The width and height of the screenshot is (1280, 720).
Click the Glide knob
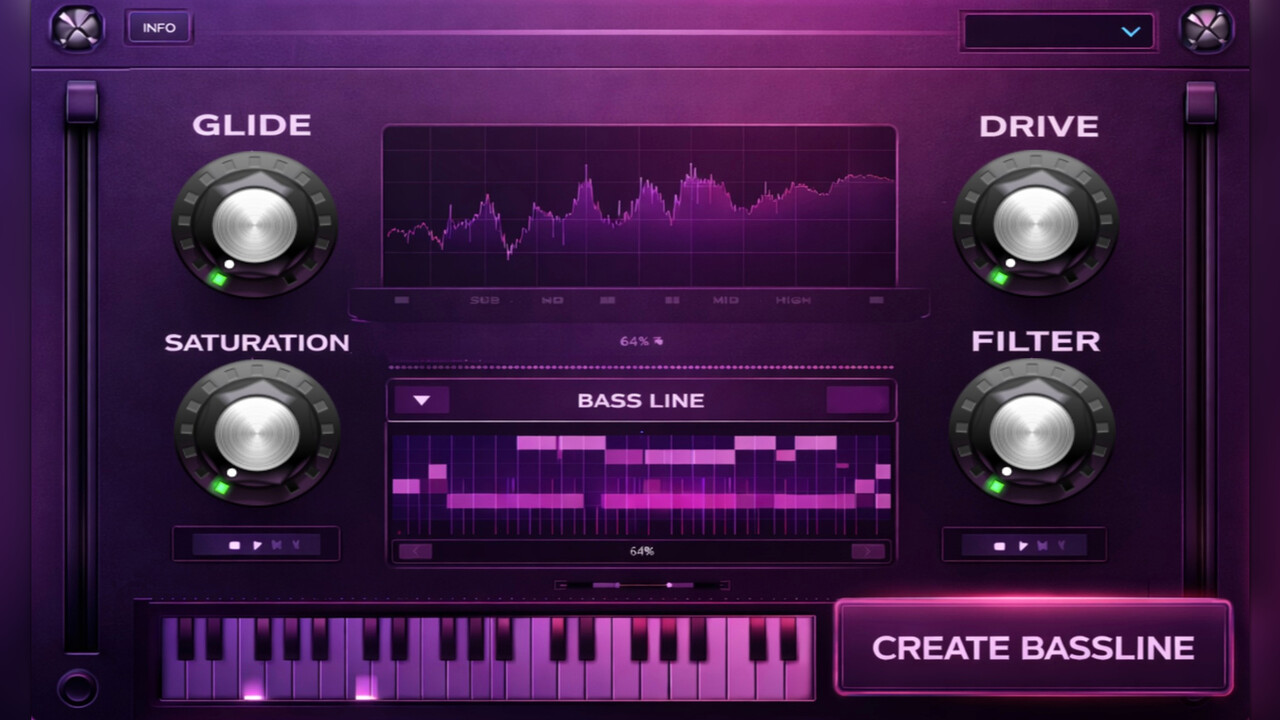pyautogui.click(x=254, y=225)
